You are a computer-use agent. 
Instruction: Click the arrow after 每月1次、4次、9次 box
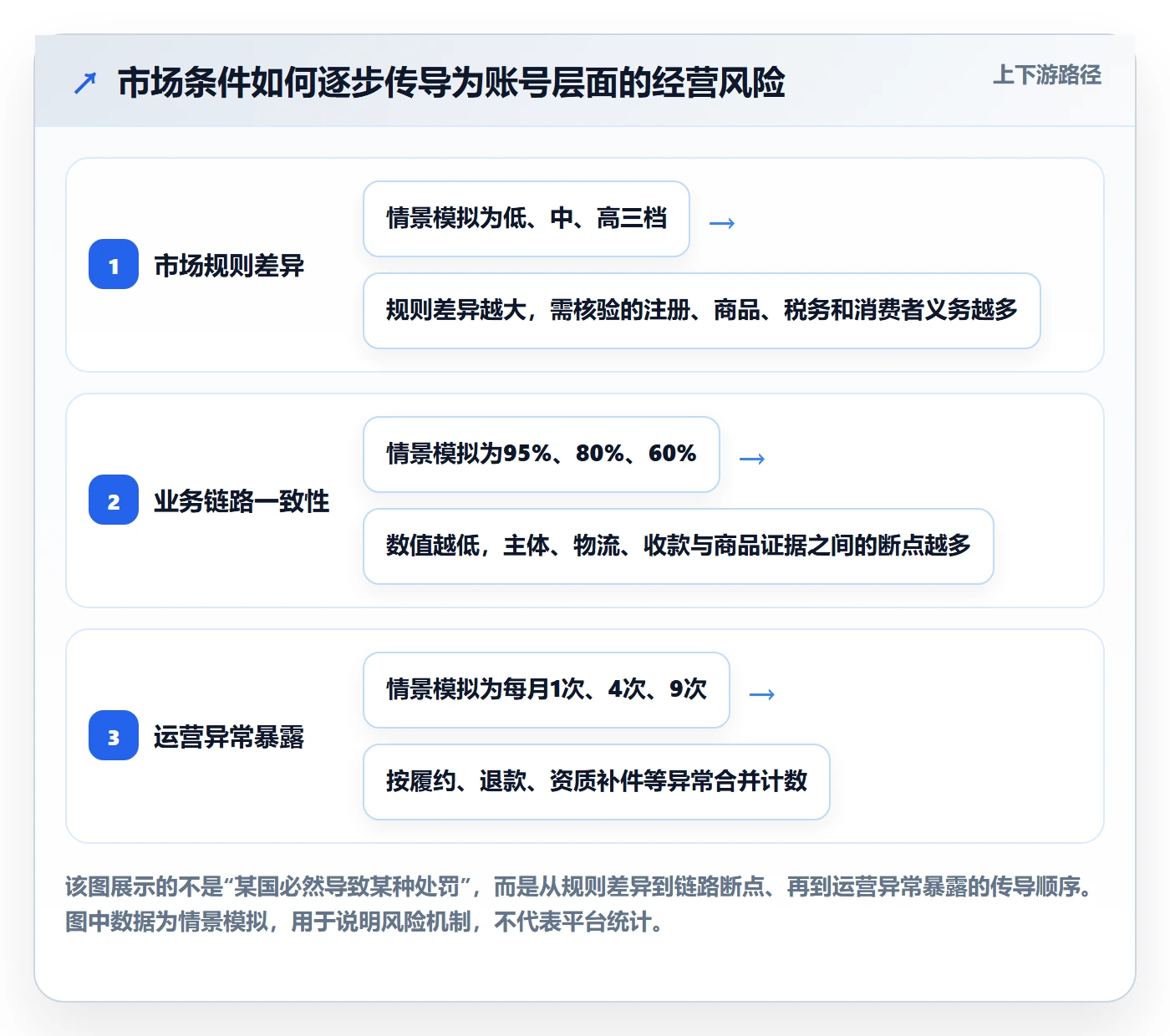[x=761, y=694]
